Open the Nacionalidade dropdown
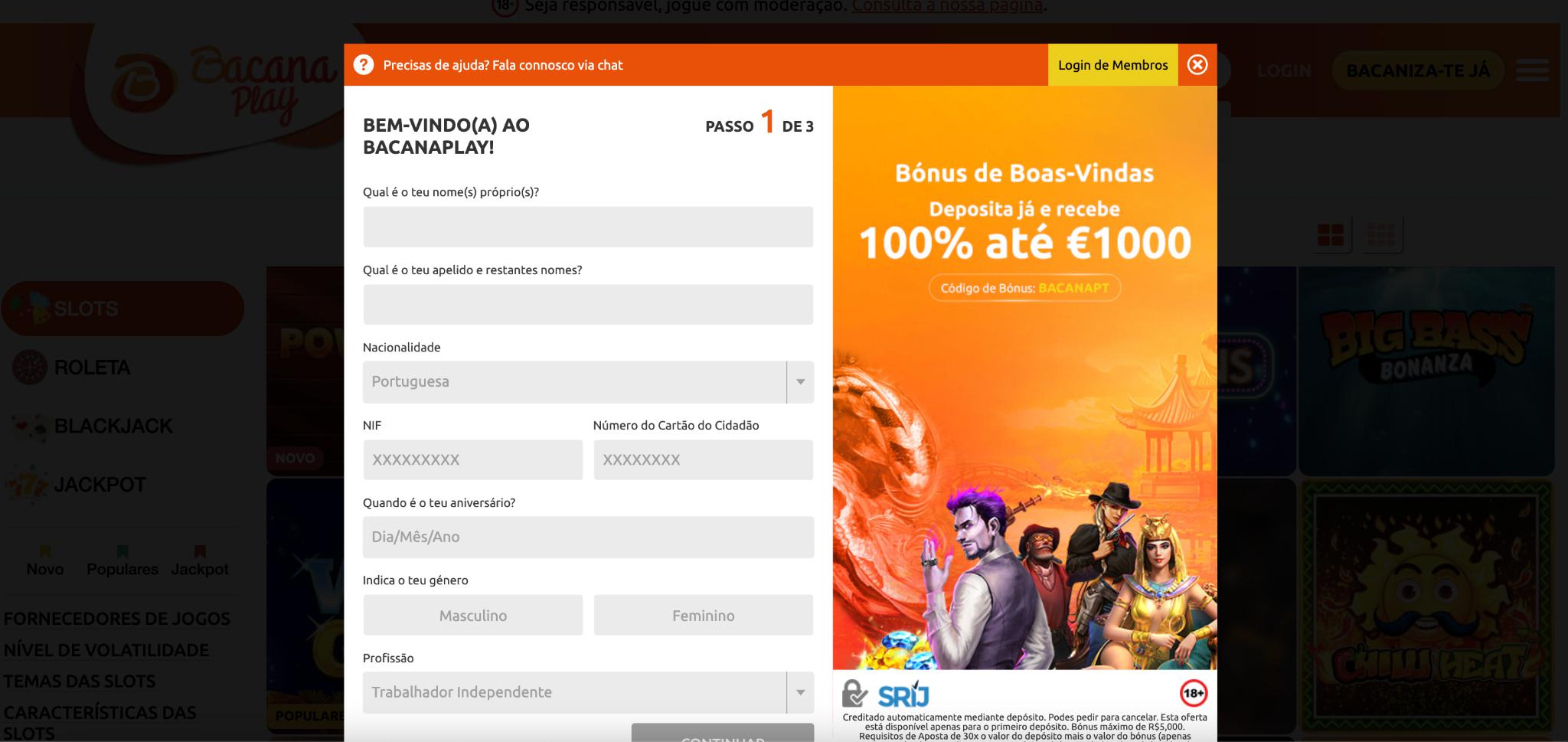 [588, 382]
